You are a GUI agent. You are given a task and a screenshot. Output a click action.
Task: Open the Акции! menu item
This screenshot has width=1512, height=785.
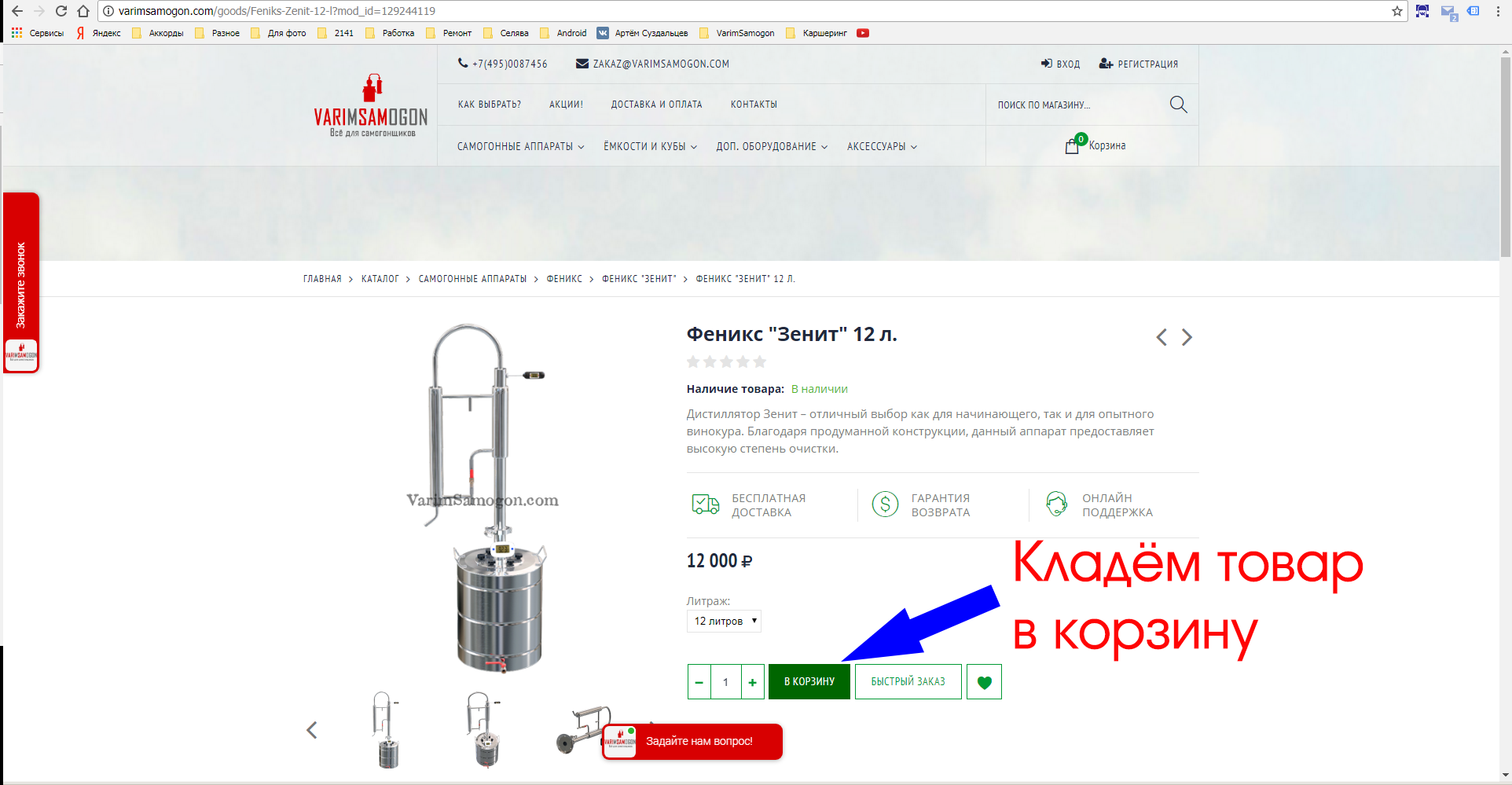click(x=566, y=105)
